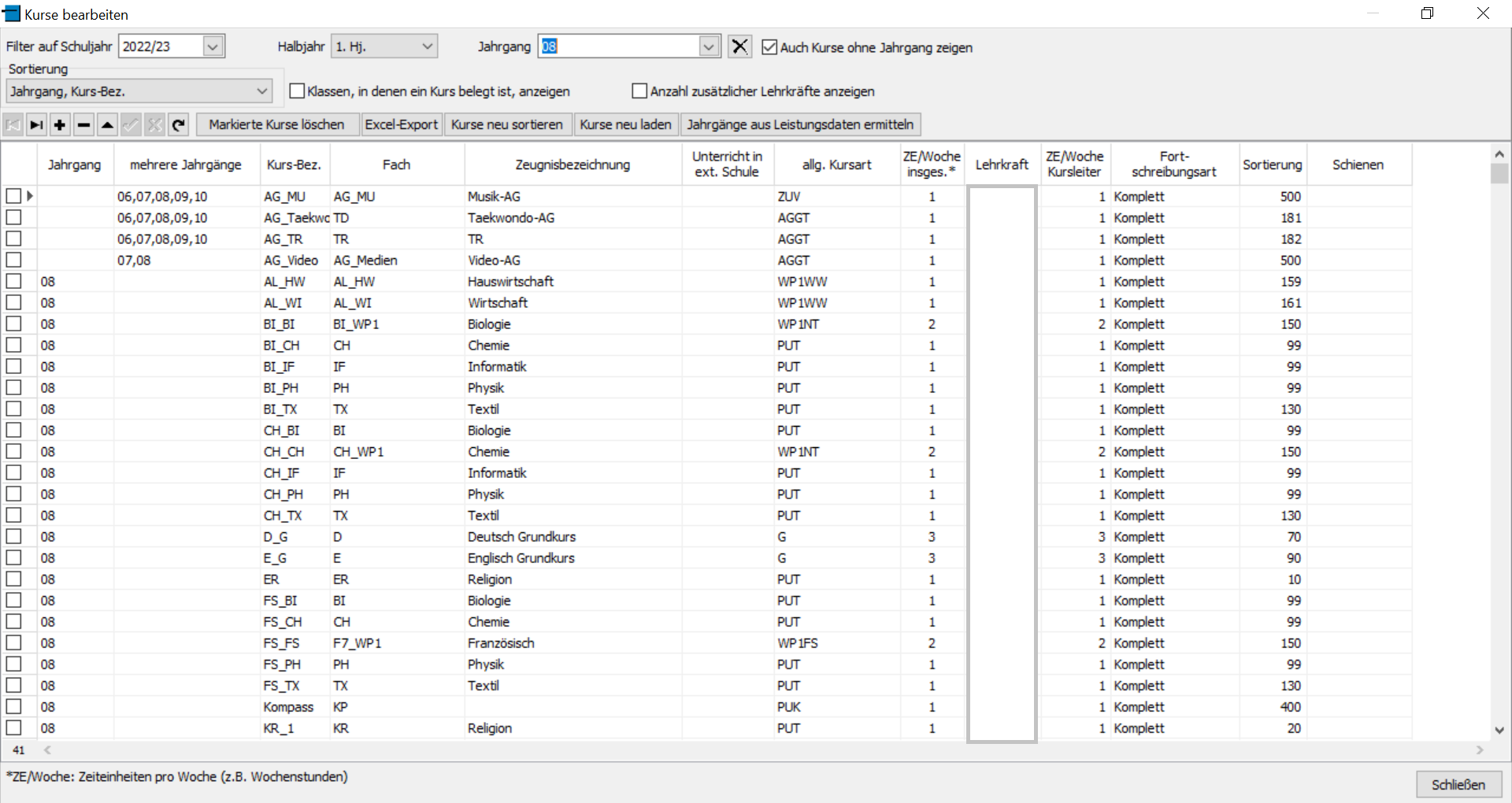Tick the Kompass course row checkbox
Image resolution: width=1512 pixels, height=803 pixels.
pyautogui.click(x=13, y=706)
